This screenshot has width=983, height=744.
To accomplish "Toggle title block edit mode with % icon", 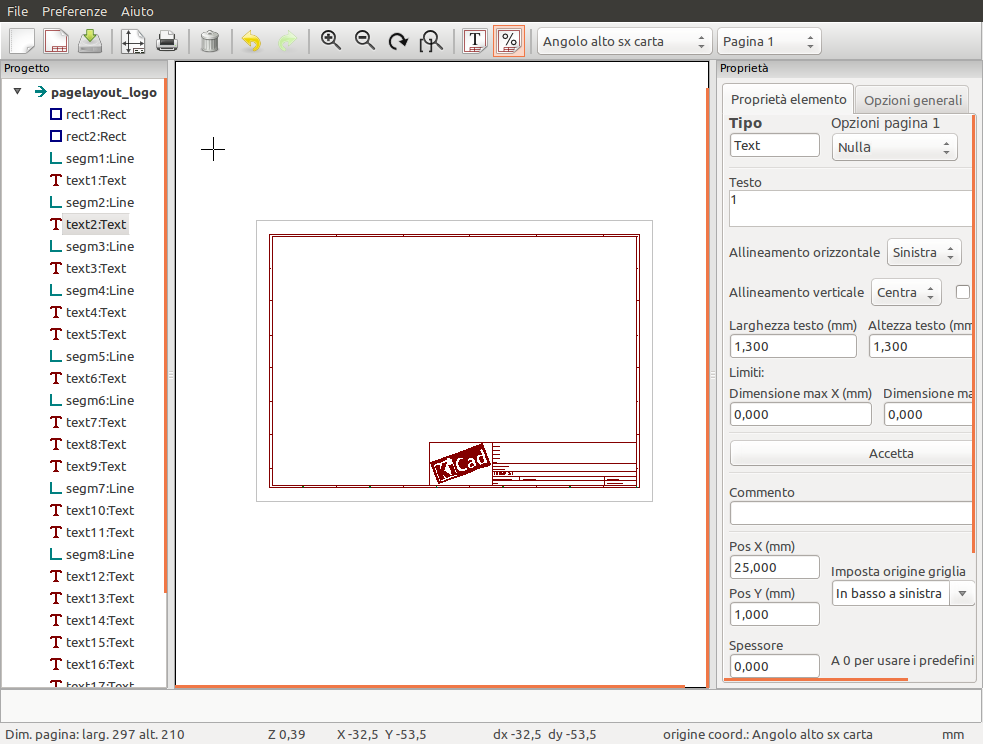I will [509, 42].
